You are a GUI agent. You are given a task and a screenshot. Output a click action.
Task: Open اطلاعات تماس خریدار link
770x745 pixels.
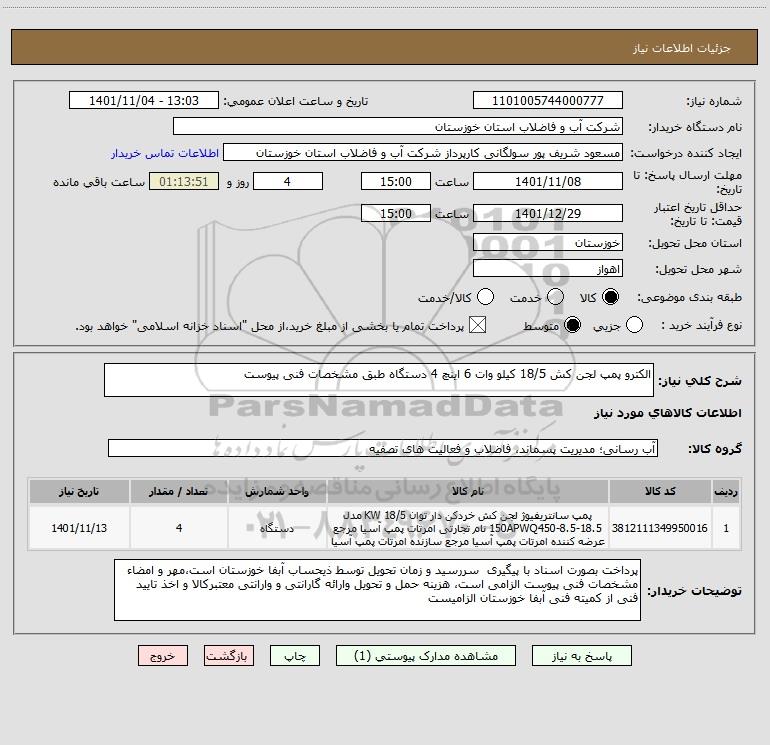click(x=165, y=153)
